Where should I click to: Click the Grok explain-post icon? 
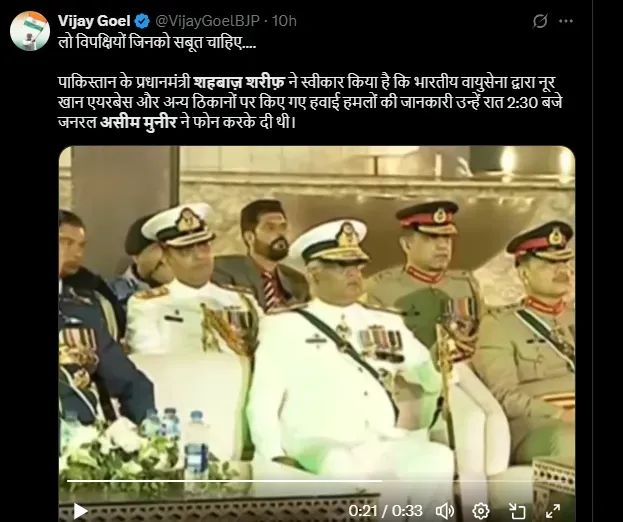click(540, 21)
